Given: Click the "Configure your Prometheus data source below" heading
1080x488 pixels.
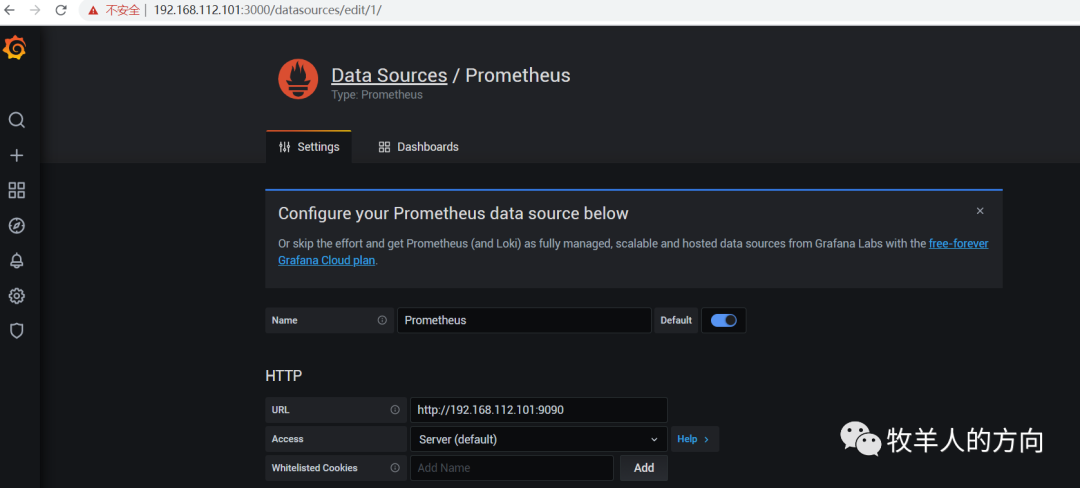Looking at the screenshot, I should coord(453,213).
